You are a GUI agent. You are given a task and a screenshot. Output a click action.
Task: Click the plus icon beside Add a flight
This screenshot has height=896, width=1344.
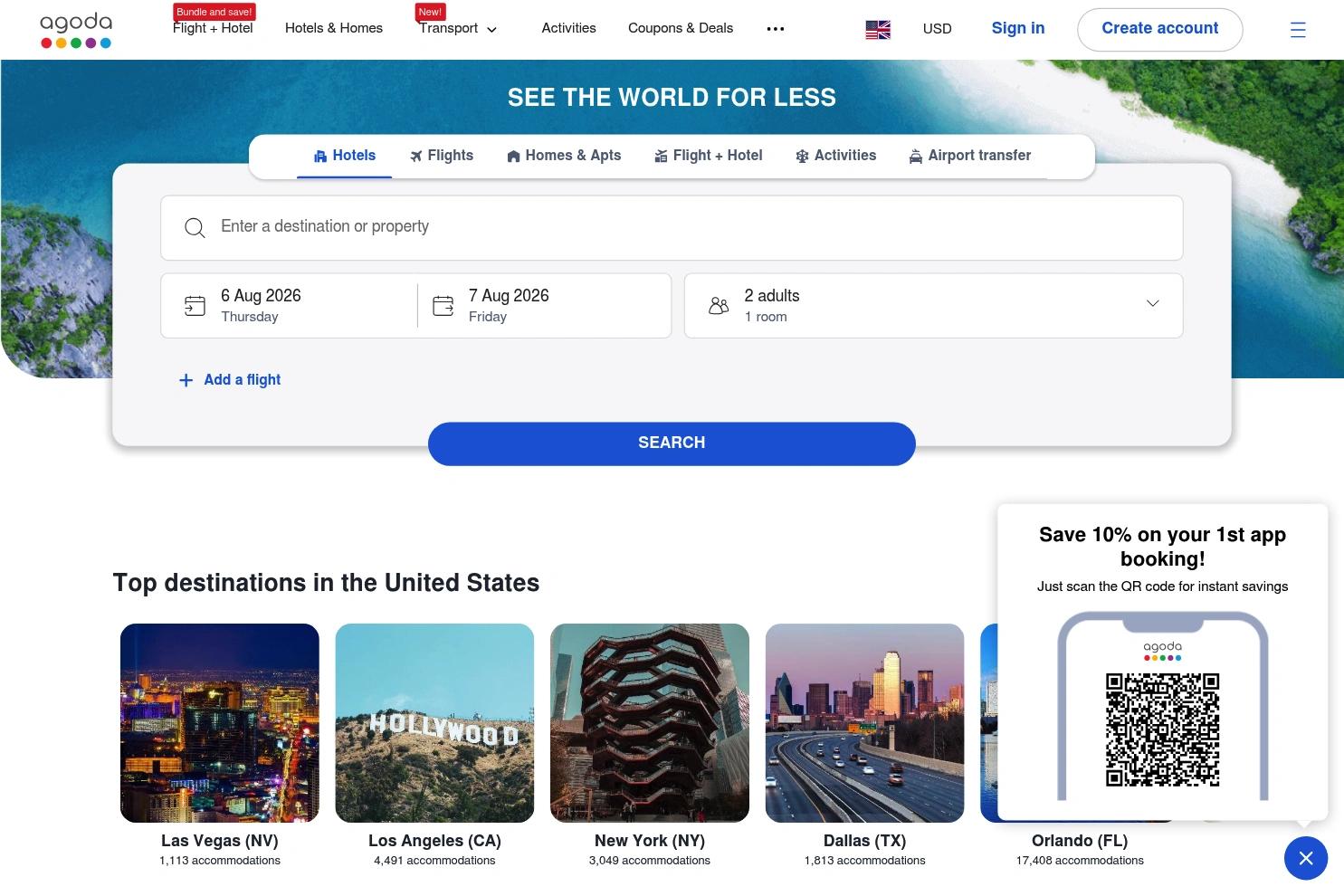point(186,380)
